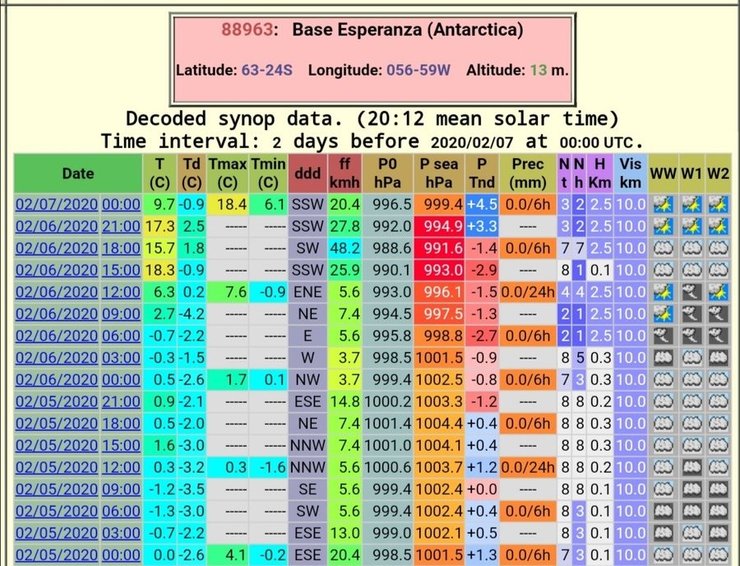Open the 02/05/2020 18:00 date link

coord(77,424)
